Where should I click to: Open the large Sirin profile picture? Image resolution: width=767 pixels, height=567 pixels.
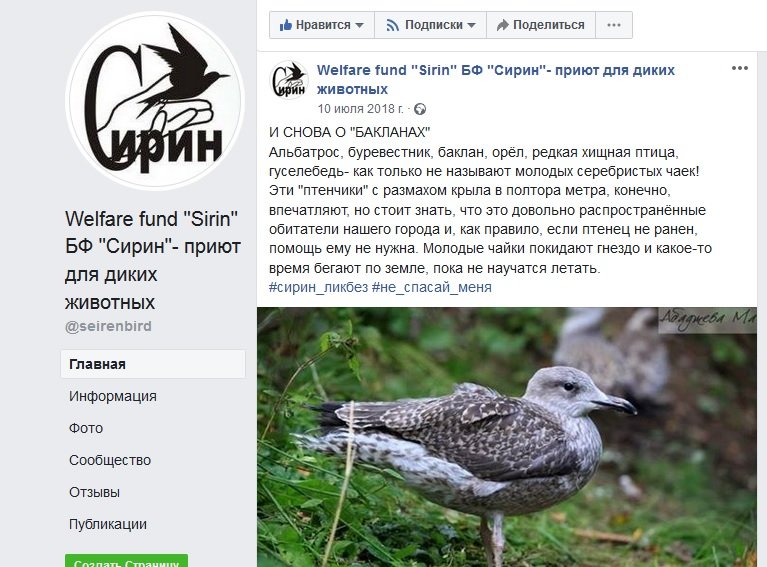(x=155, y=101)
